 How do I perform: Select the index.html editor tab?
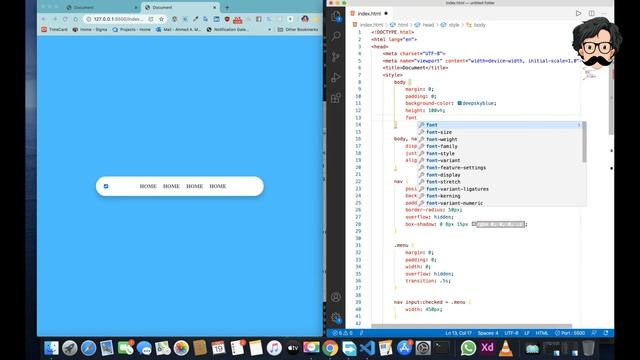coord(369,13)
